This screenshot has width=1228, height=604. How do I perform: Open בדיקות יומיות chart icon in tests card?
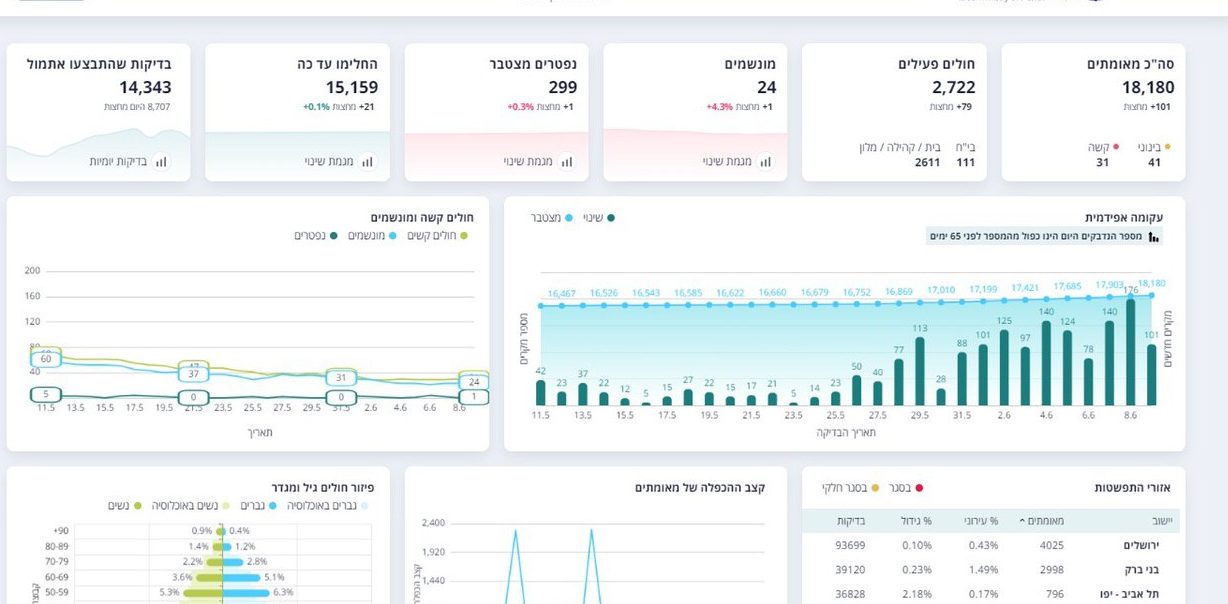click(160, 161)
